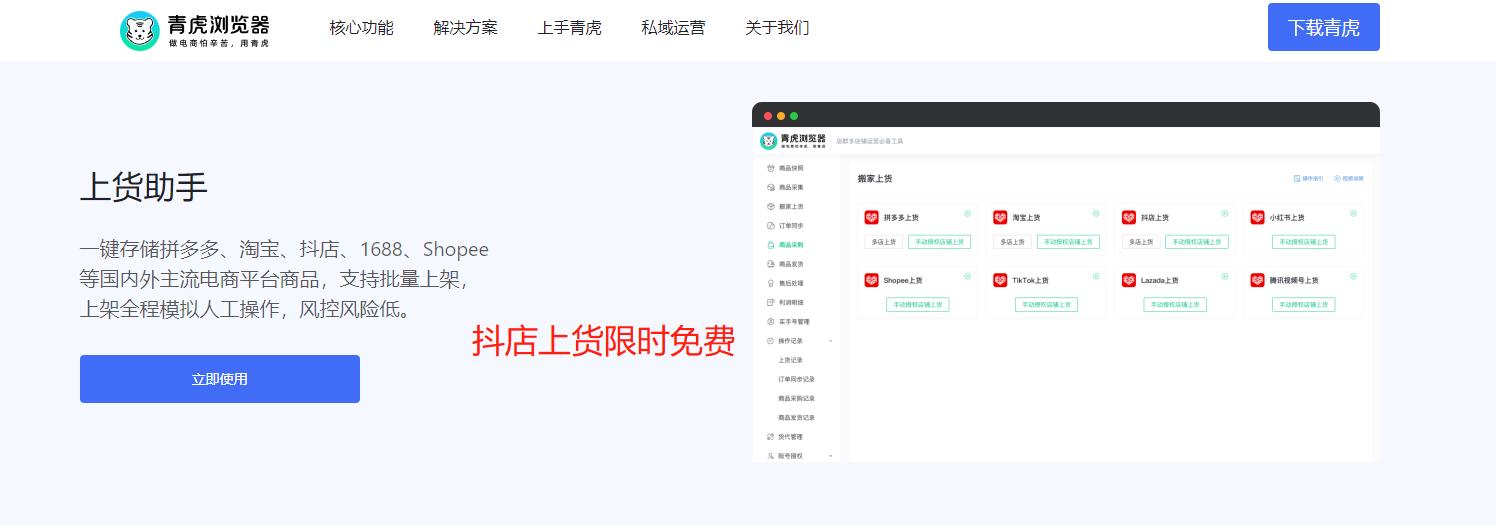This screenshot has height=525, width=1496.
Task: Select 货代管理 icon in the app sidebar
Action: (770, 437)
